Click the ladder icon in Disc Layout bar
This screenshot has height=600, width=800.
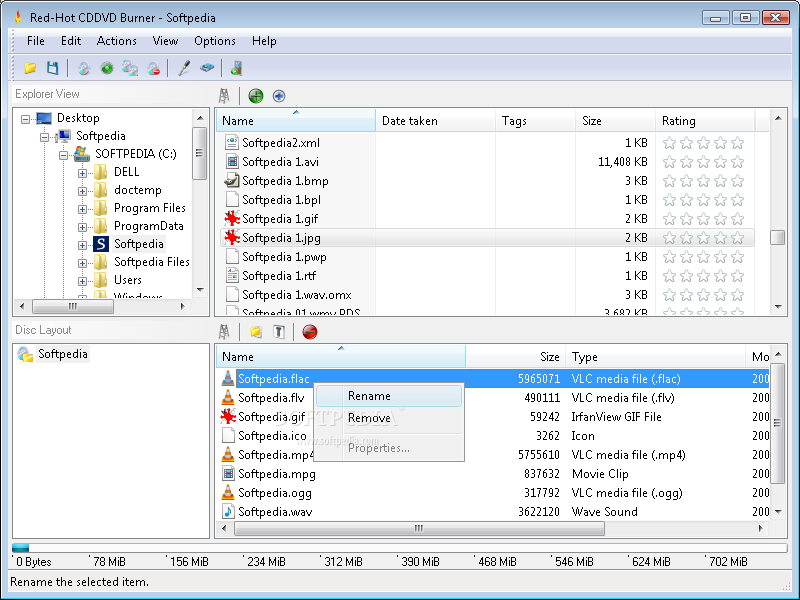click(x=224, y=332)
